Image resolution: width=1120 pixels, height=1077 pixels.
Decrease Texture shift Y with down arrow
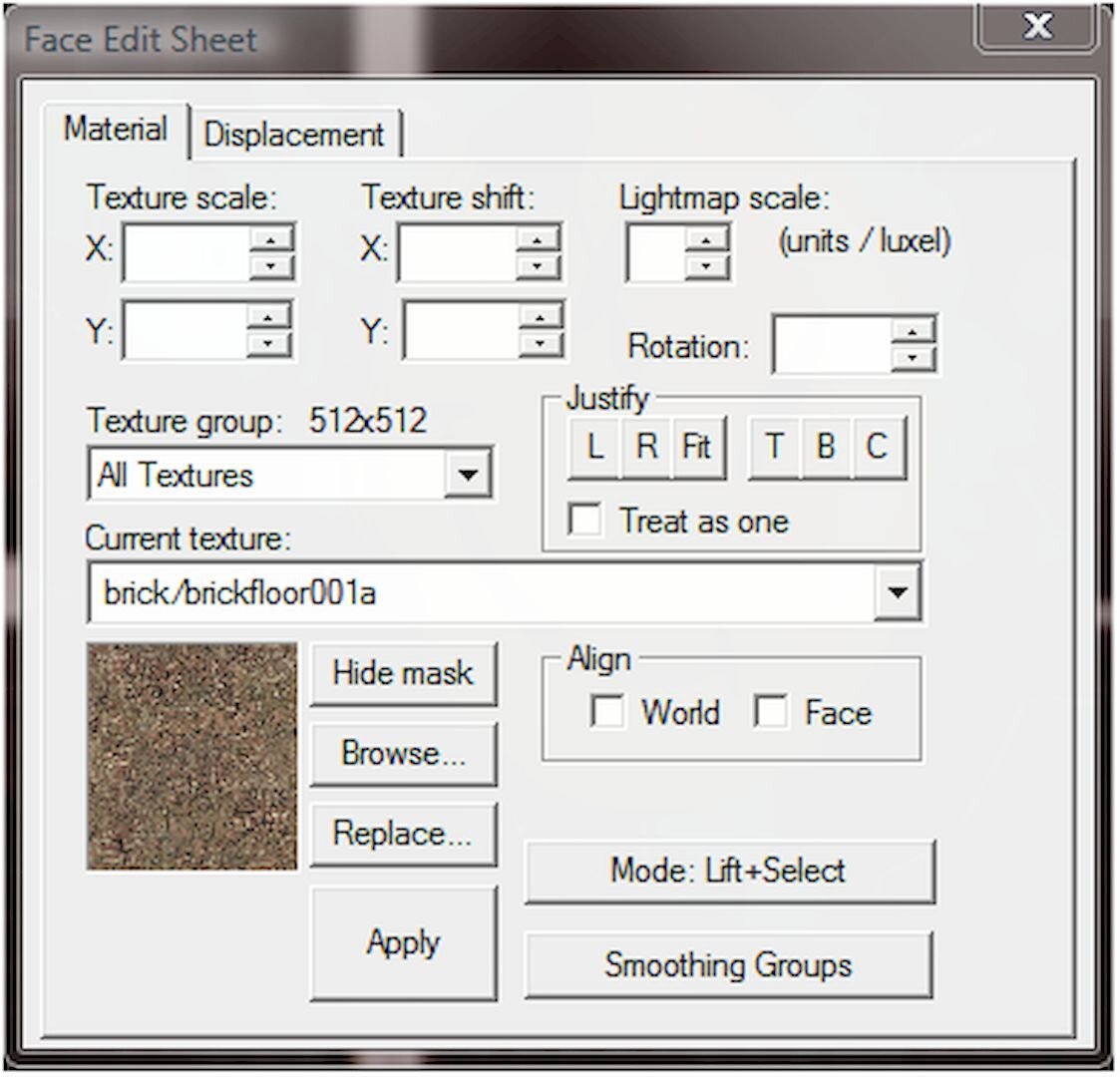[540, 343]
